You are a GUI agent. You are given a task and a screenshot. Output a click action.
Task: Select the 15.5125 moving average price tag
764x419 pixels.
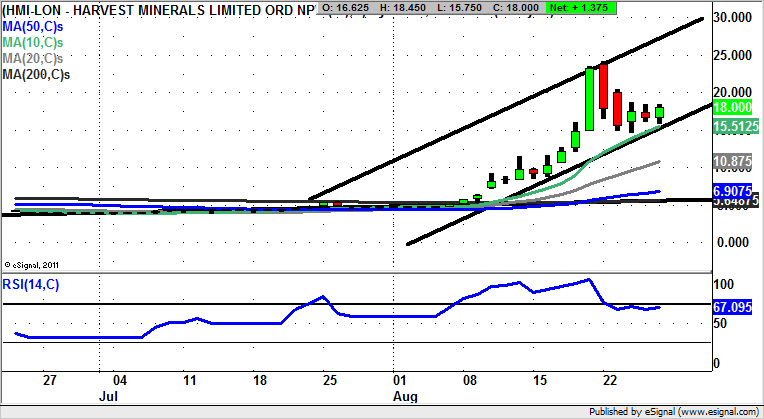[735, 127]
